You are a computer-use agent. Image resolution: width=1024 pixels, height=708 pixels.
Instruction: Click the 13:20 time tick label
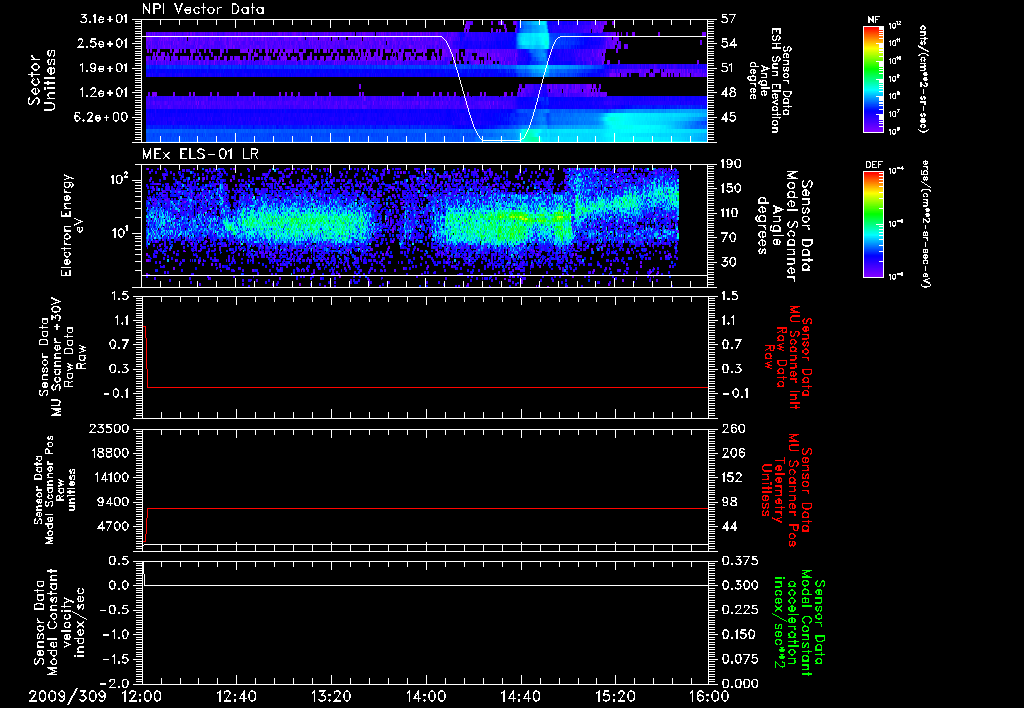331,696
